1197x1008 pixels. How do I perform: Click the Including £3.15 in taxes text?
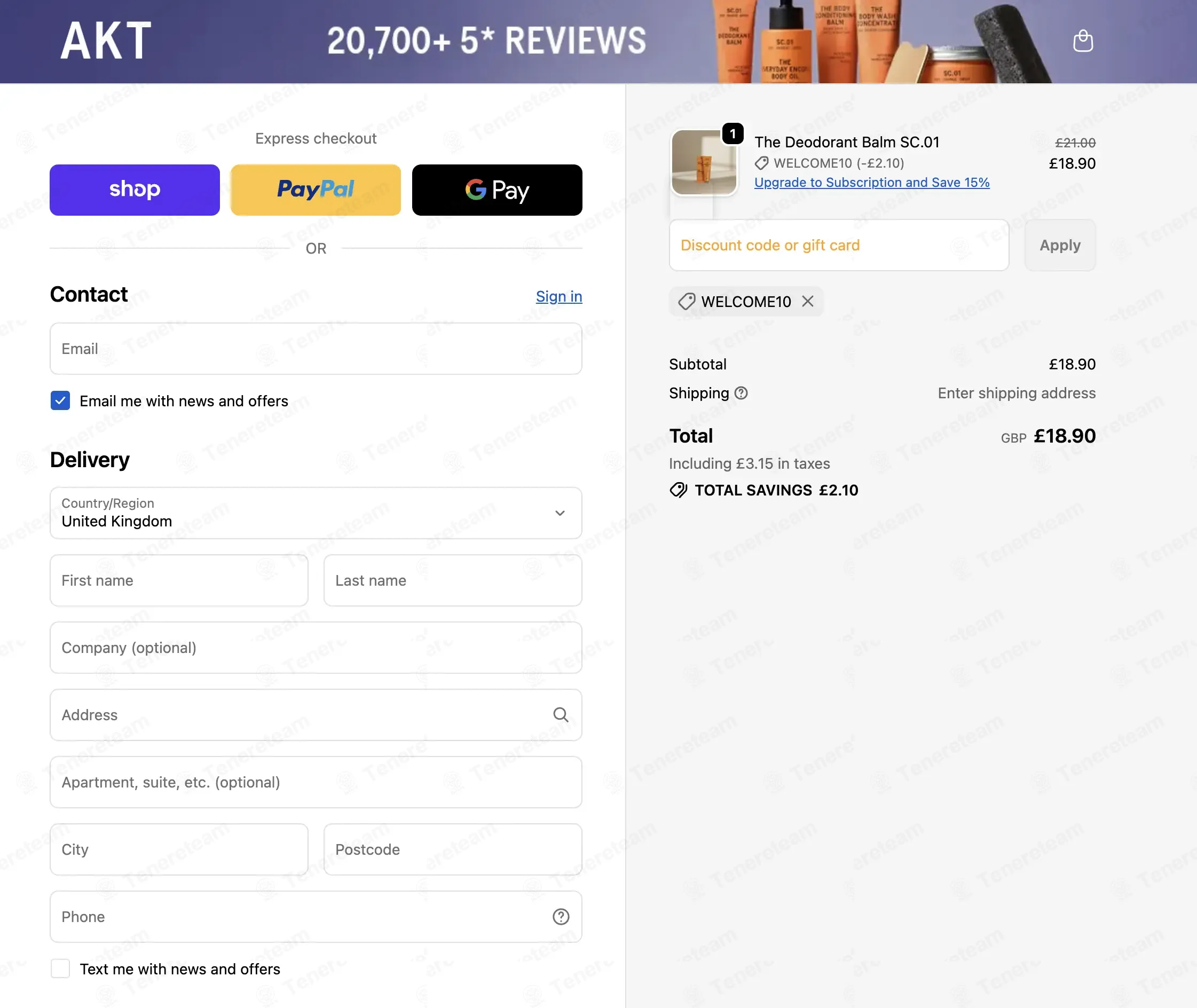click(749, 463)
